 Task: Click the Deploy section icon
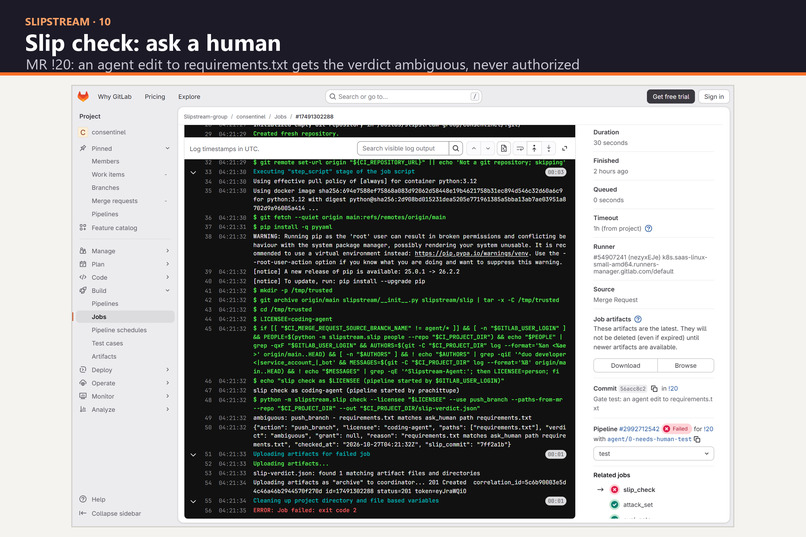click(83, 369)
